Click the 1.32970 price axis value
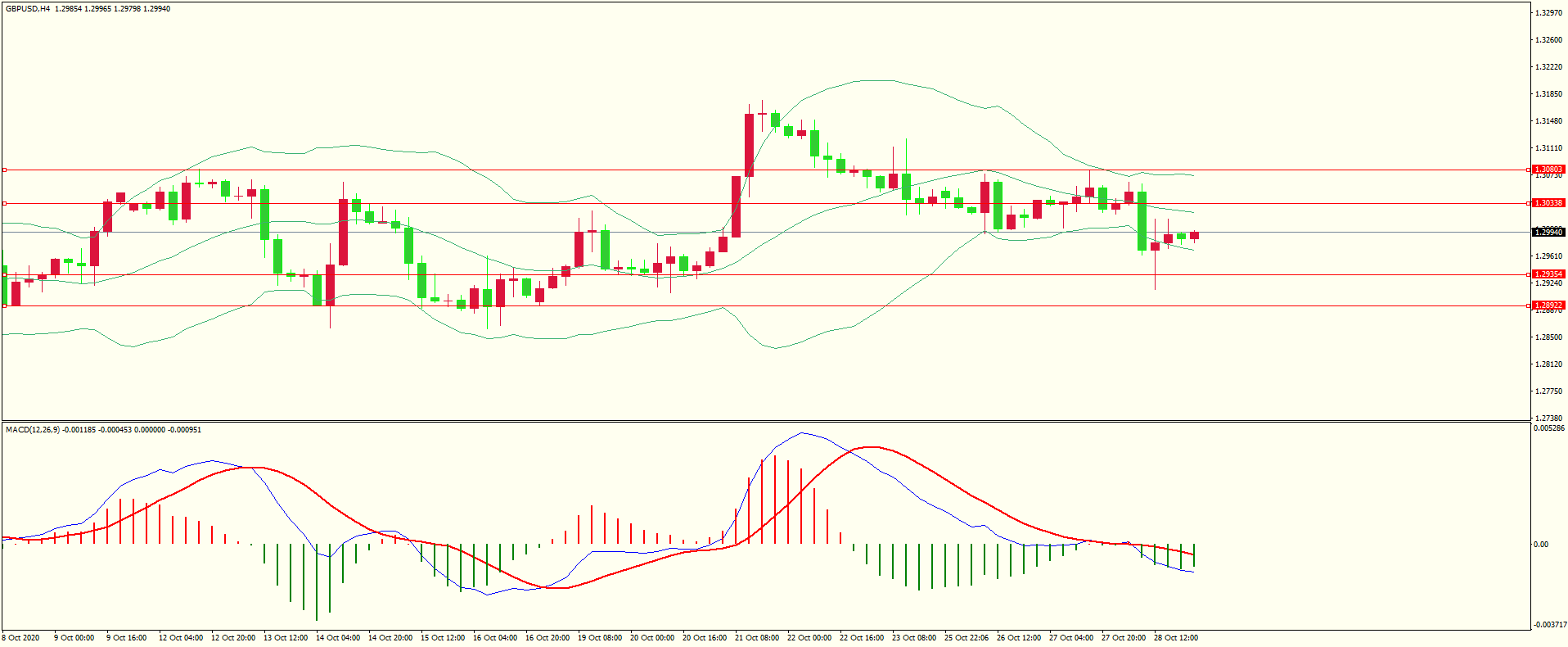This screenshot has width=1568, height=647. 1549,13
